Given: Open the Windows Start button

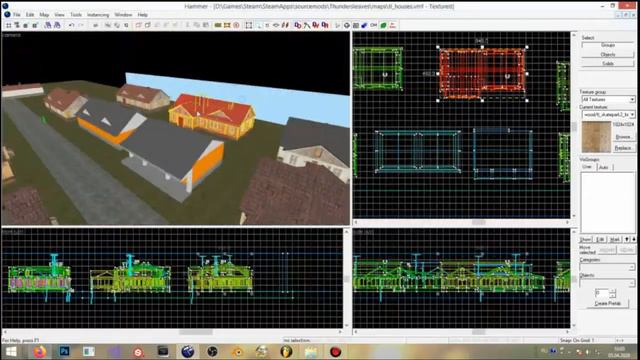Looking at the screenshot, I should 11,351.
